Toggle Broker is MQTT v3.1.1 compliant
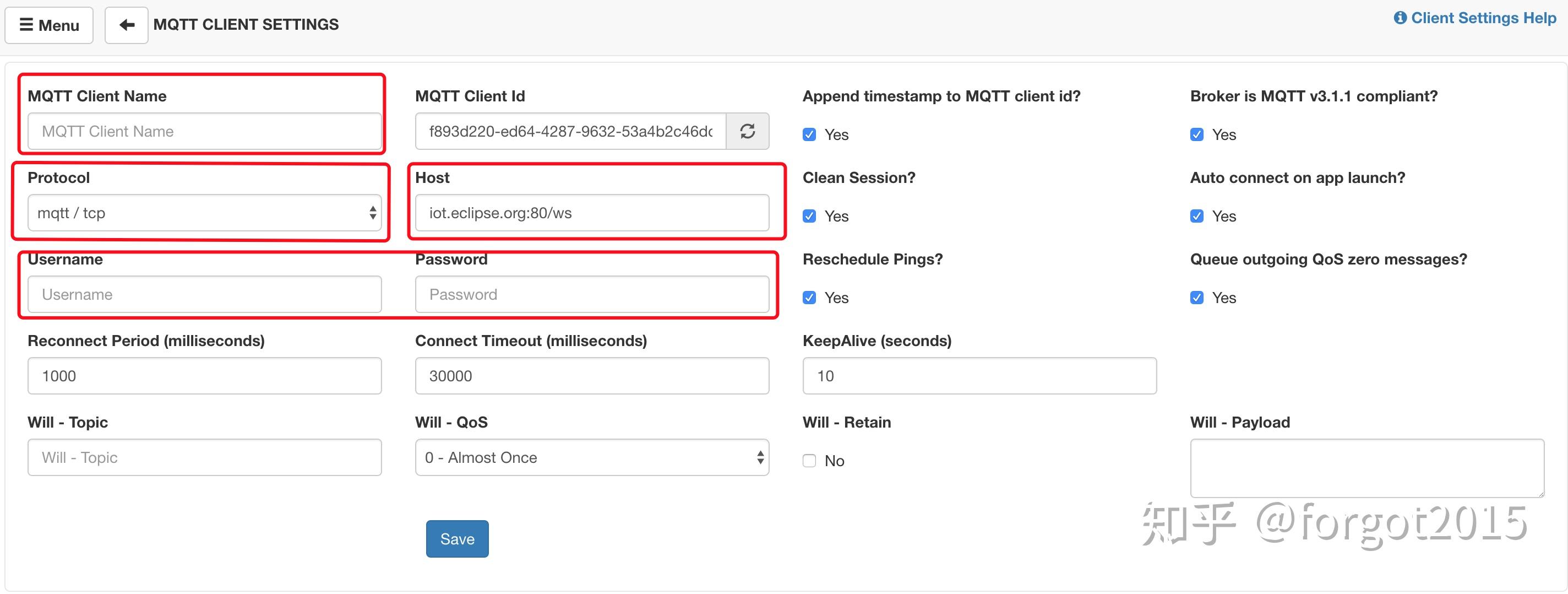Image resolution: width=1568 pixels, height=594 pixels. point(1197,134)
